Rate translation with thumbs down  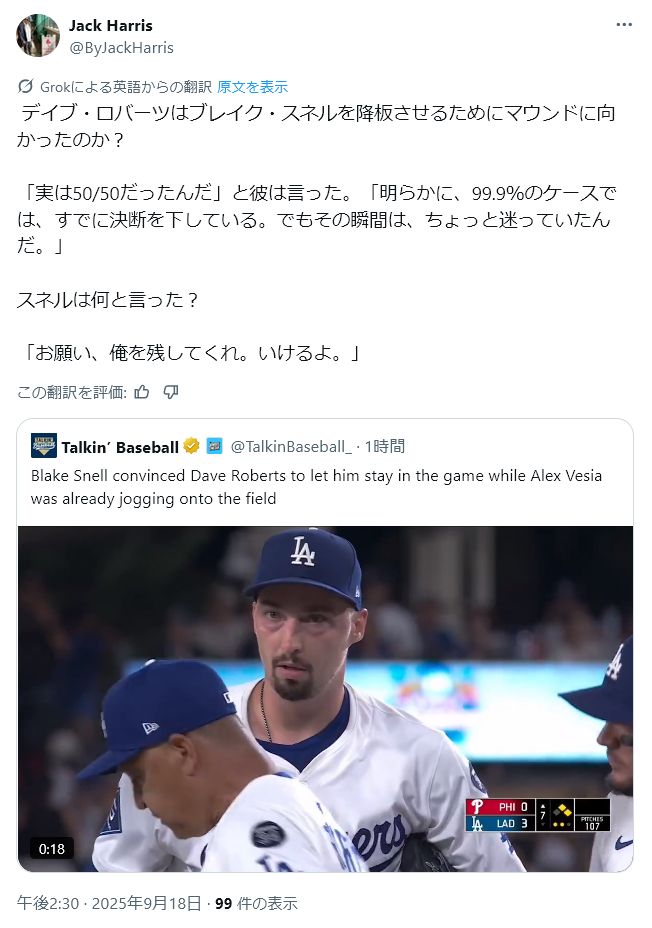[171, 392]
